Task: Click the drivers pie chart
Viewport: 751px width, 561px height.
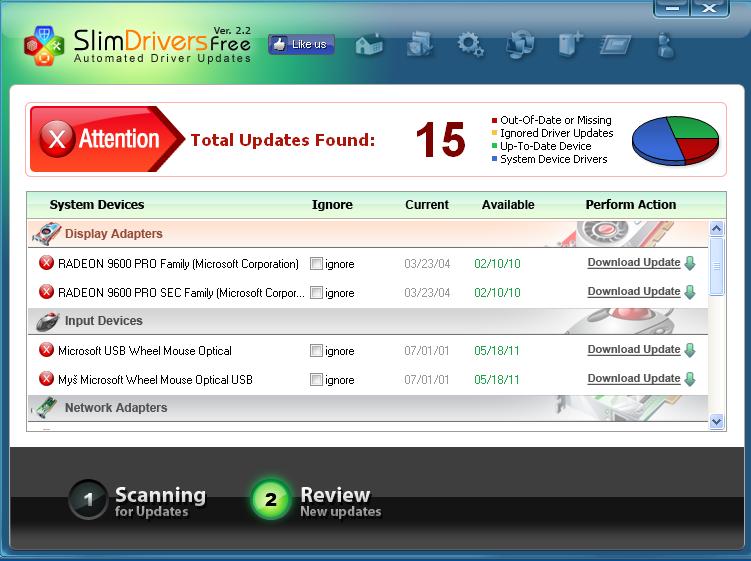Action: (x=675, y=140)
